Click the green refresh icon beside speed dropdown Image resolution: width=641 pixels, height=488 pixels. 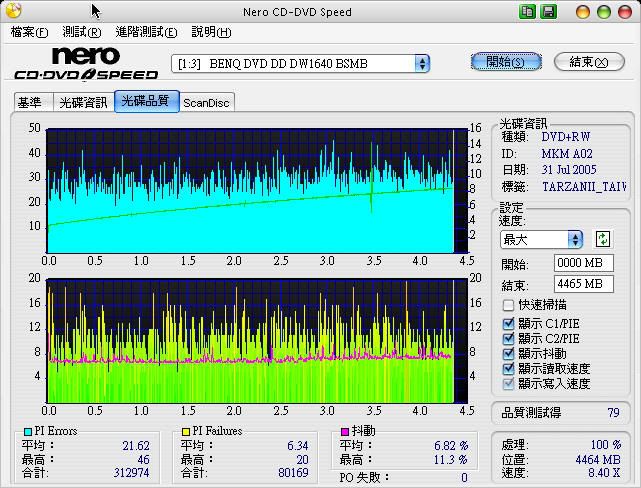click(603, 239)
